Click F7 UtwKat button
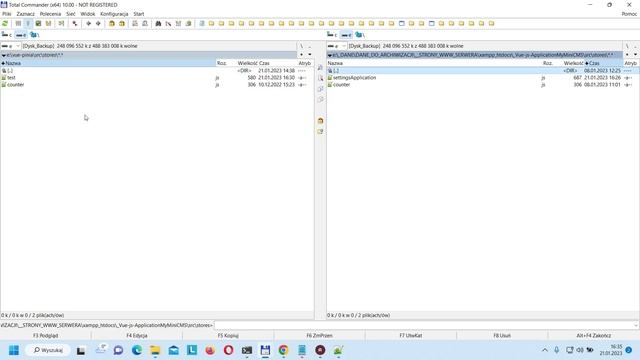Viewport: 640px width, 360px height. tap(411, 336)
